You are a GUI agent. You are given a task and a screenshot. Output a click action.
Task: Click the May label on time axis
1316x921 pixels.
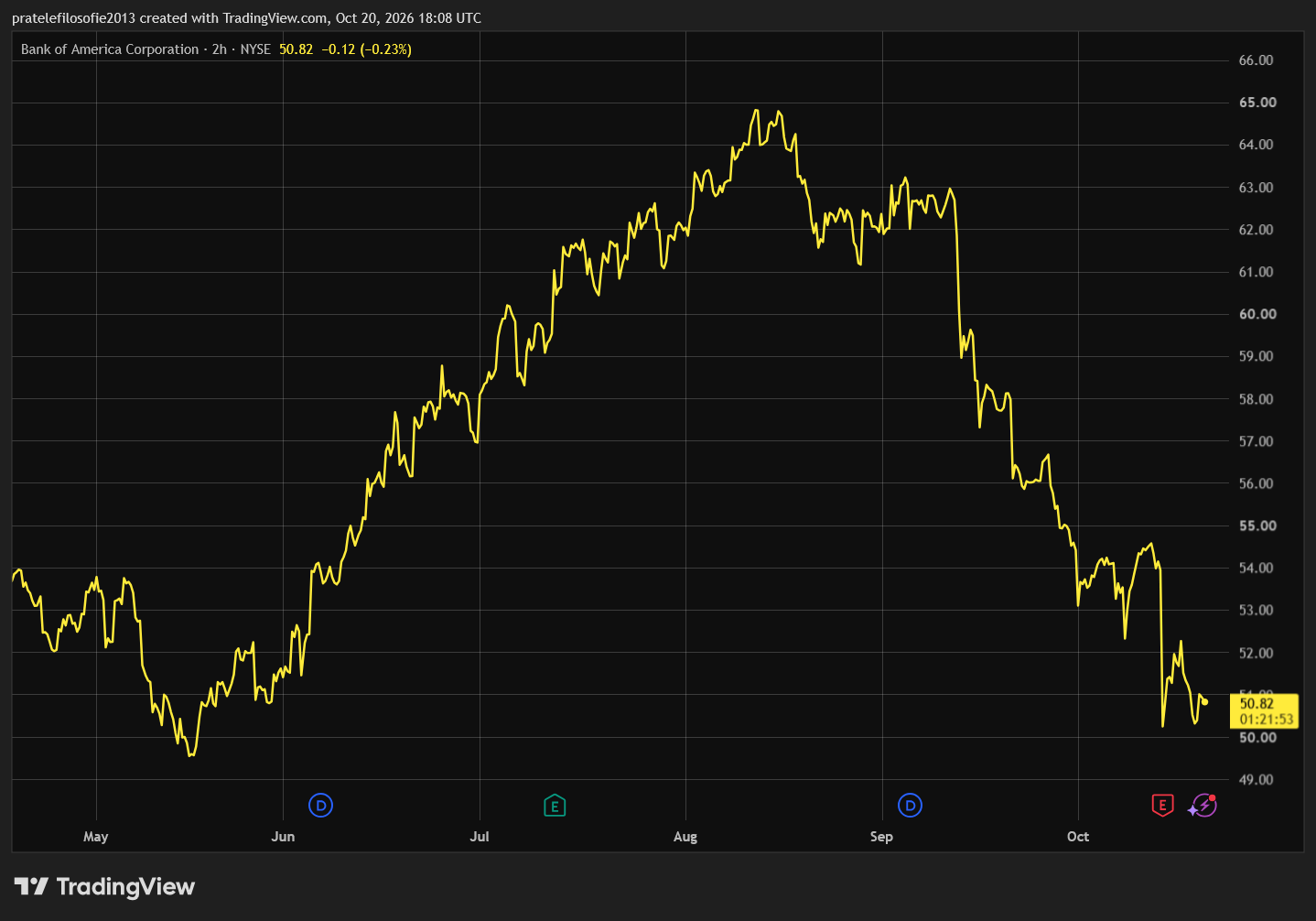(96, 836)
